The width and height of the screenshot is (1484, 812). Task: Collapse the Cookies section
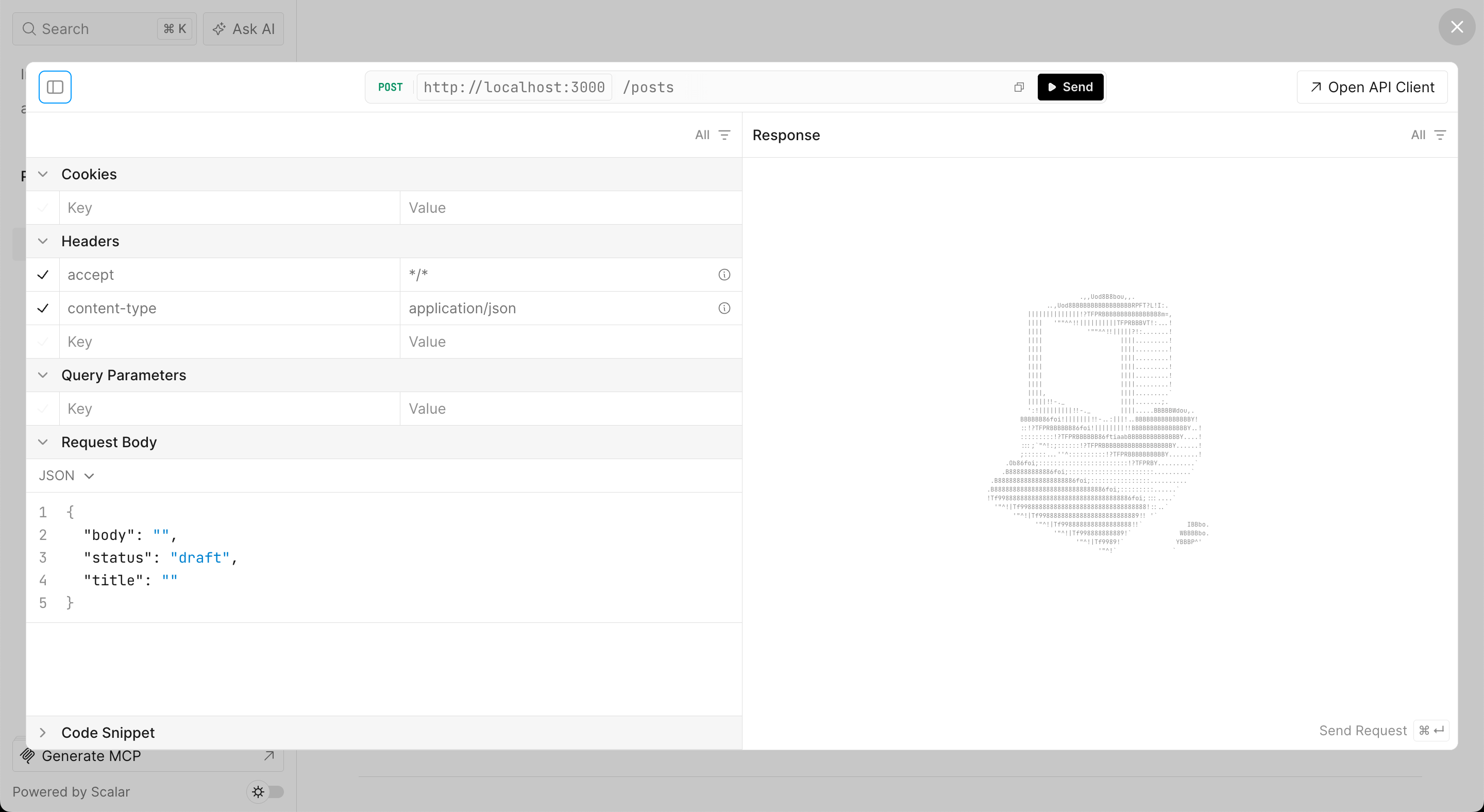43,174
